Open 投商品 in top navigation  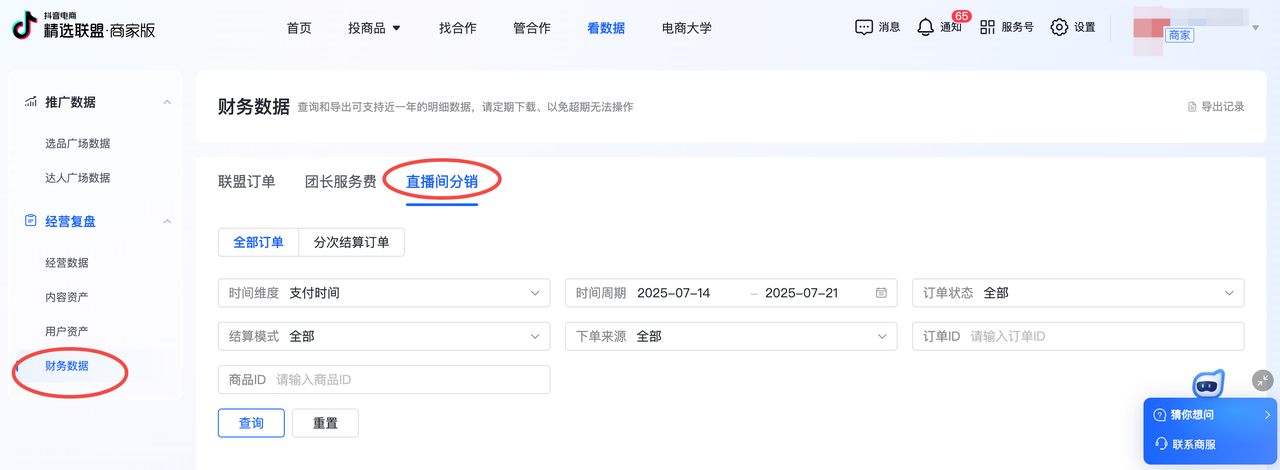[374, 28]
